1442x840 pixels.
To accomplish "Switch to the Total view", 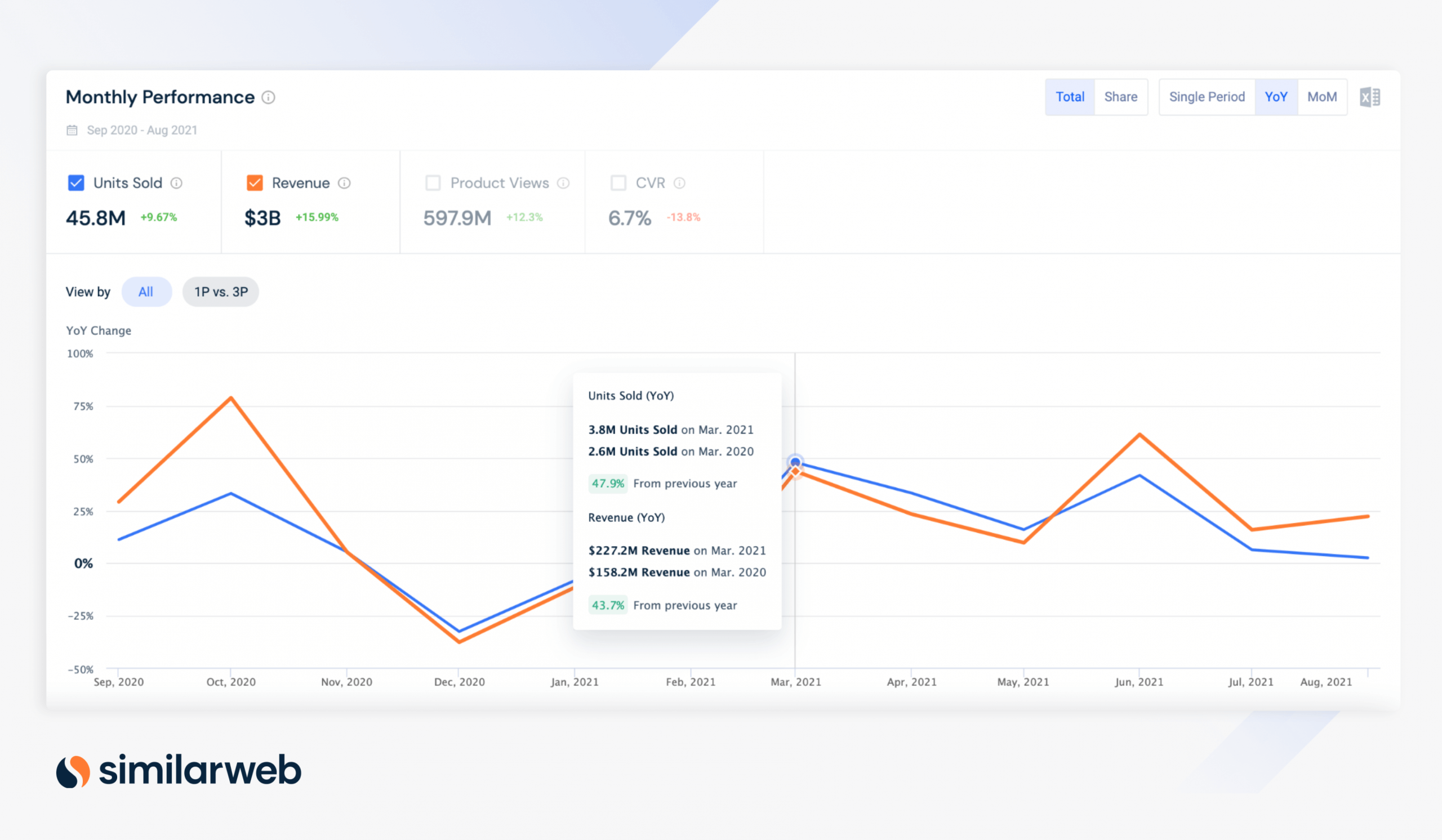I will pos(1070,97).
